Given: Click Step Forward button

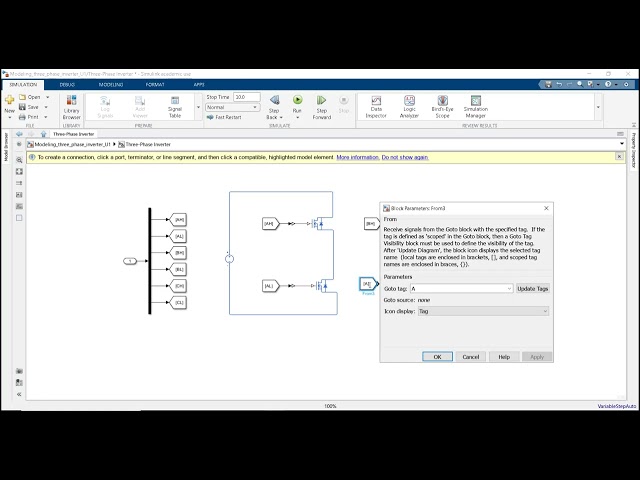Looking at the screenshot, I should (x=322, y=107).
